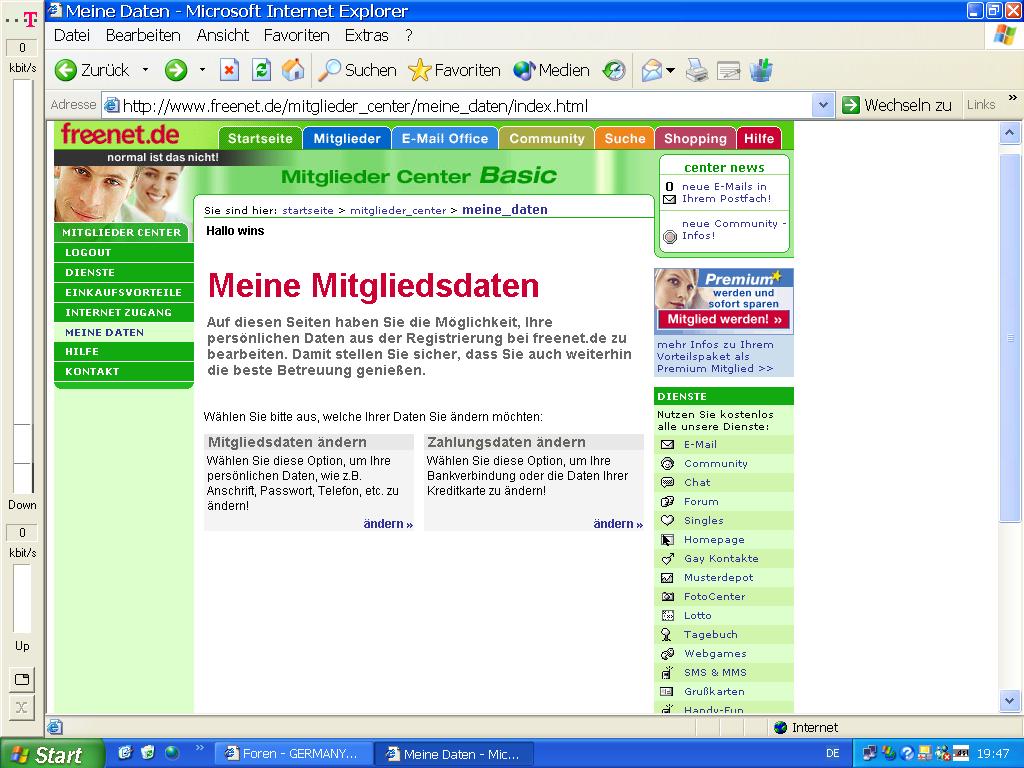The height and width of the screenshot is (768, 1024).
Task: Switch to the Shopping tab
Action: (695, 138)
